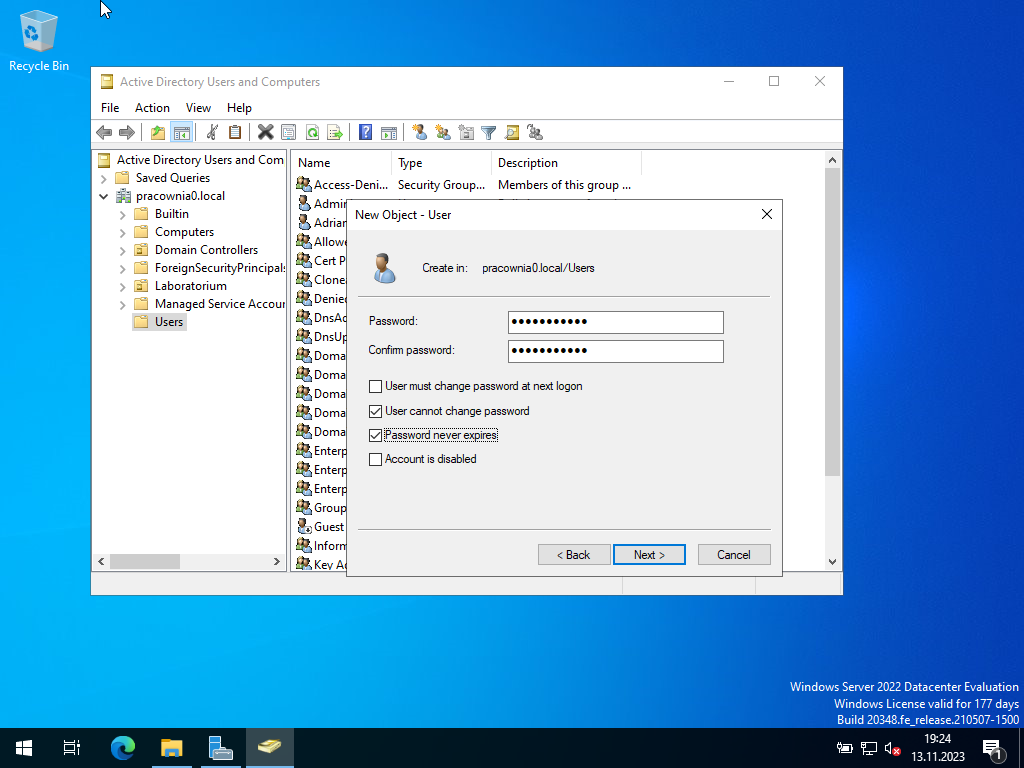Expand the Laboratorium organizational unit
The width and height of the screenshot is (1024, 768).
[123, 286]
